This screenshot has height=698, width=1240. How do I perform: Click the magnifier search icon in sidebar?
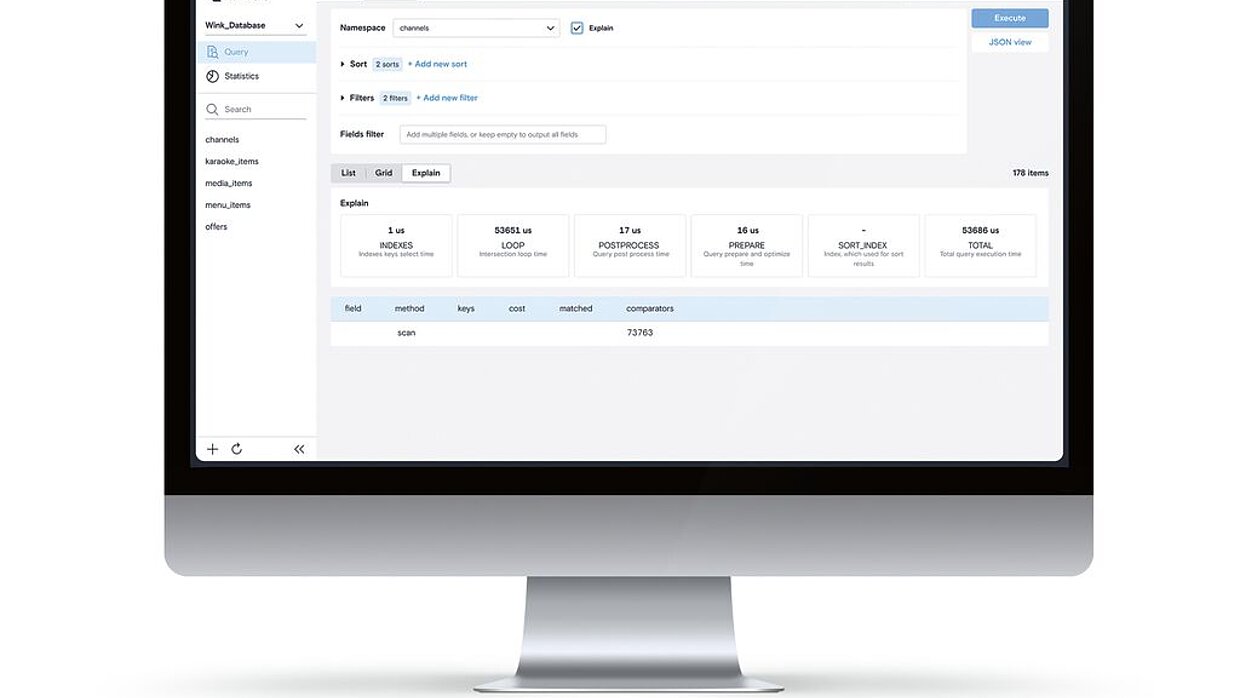[x=212, y=109]
